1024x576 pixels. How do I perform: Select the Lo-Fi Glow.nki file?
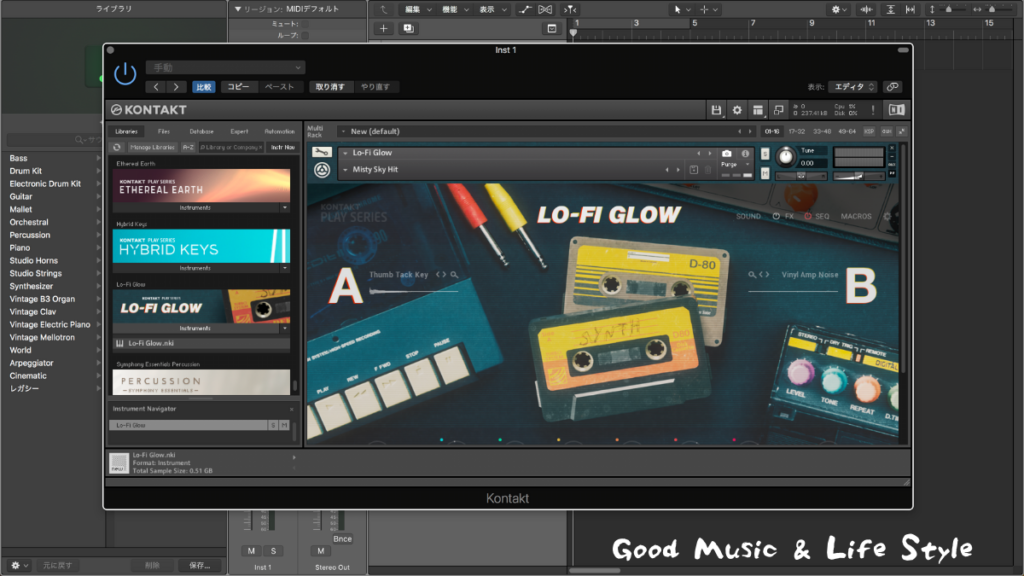pos(201,344)
